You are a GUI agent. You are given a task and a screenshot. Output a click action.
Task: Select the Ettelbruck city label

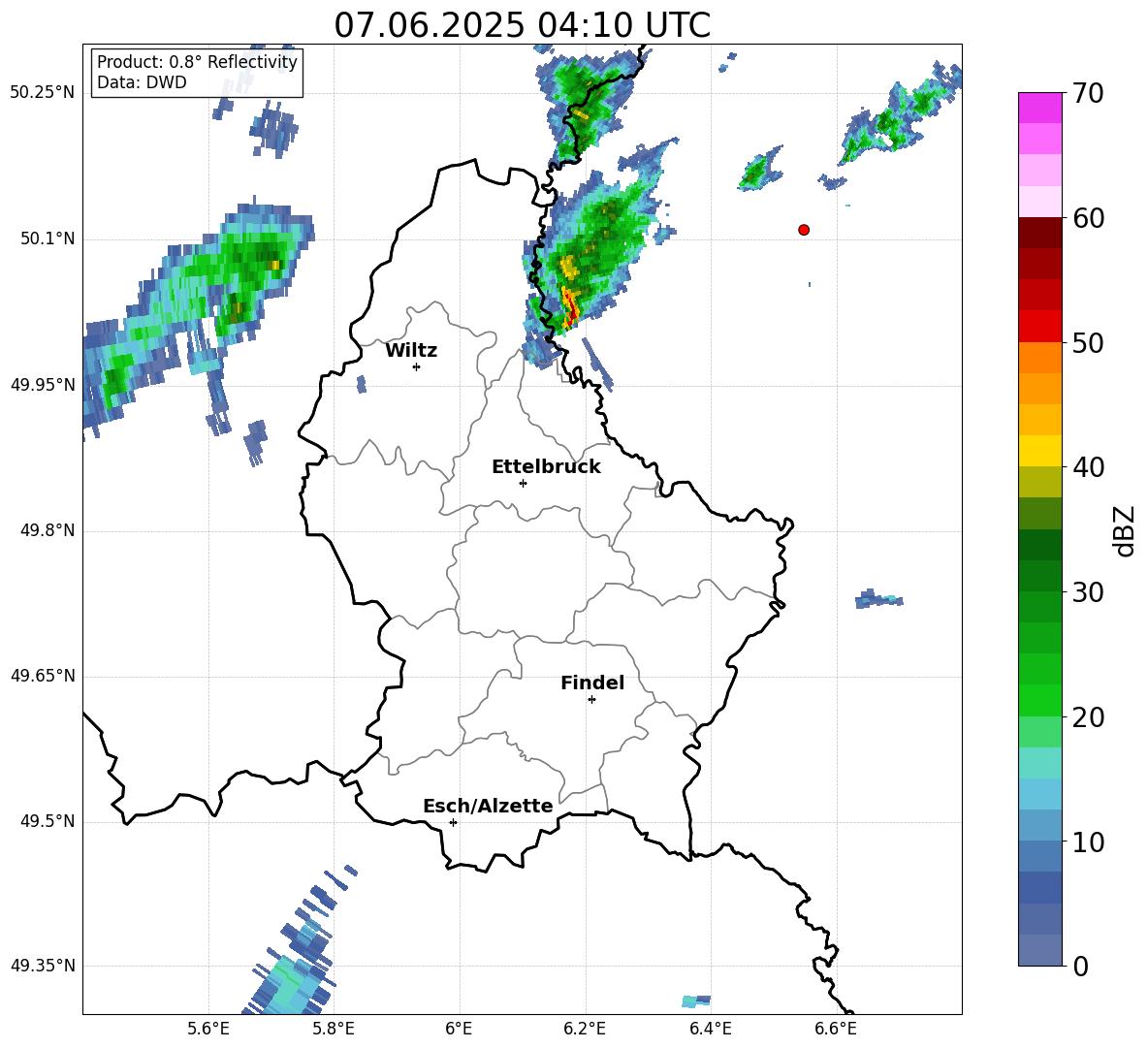[x=546, y=467]
